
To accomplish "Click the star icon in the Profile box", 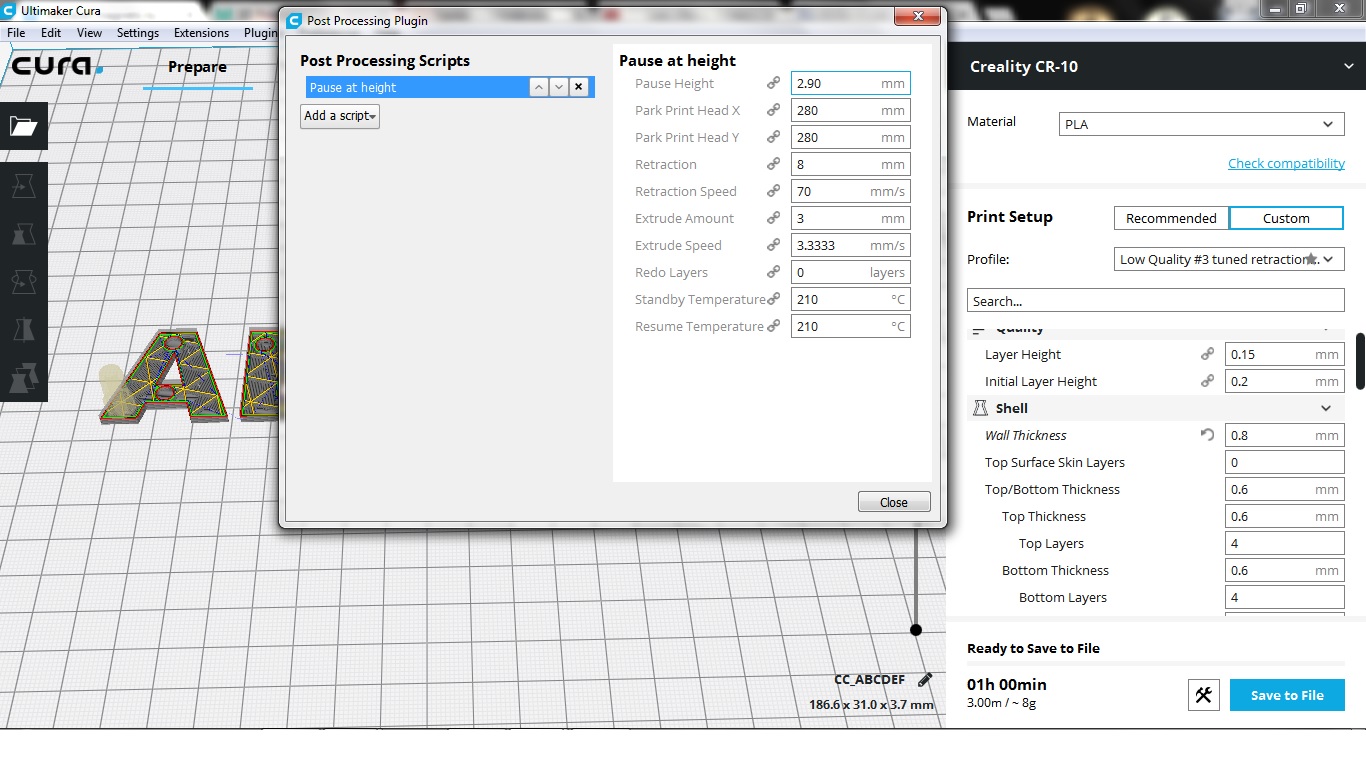I will tap(1311, 259).
